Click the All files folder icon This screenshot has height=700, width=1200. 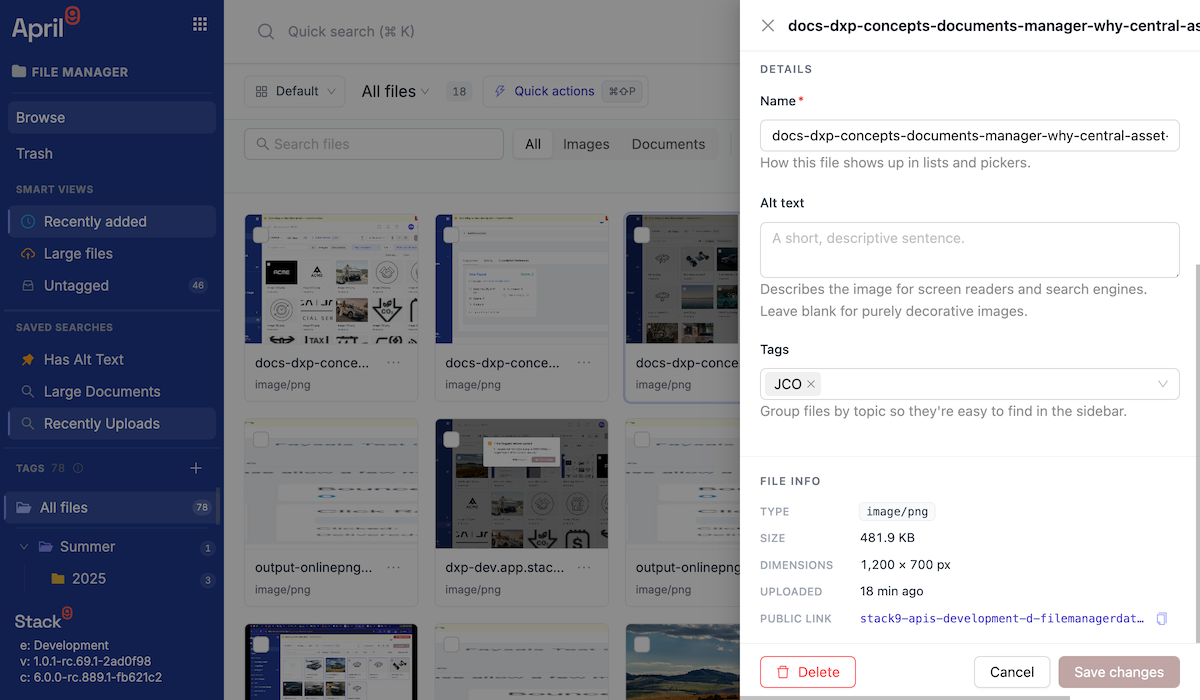24,507
